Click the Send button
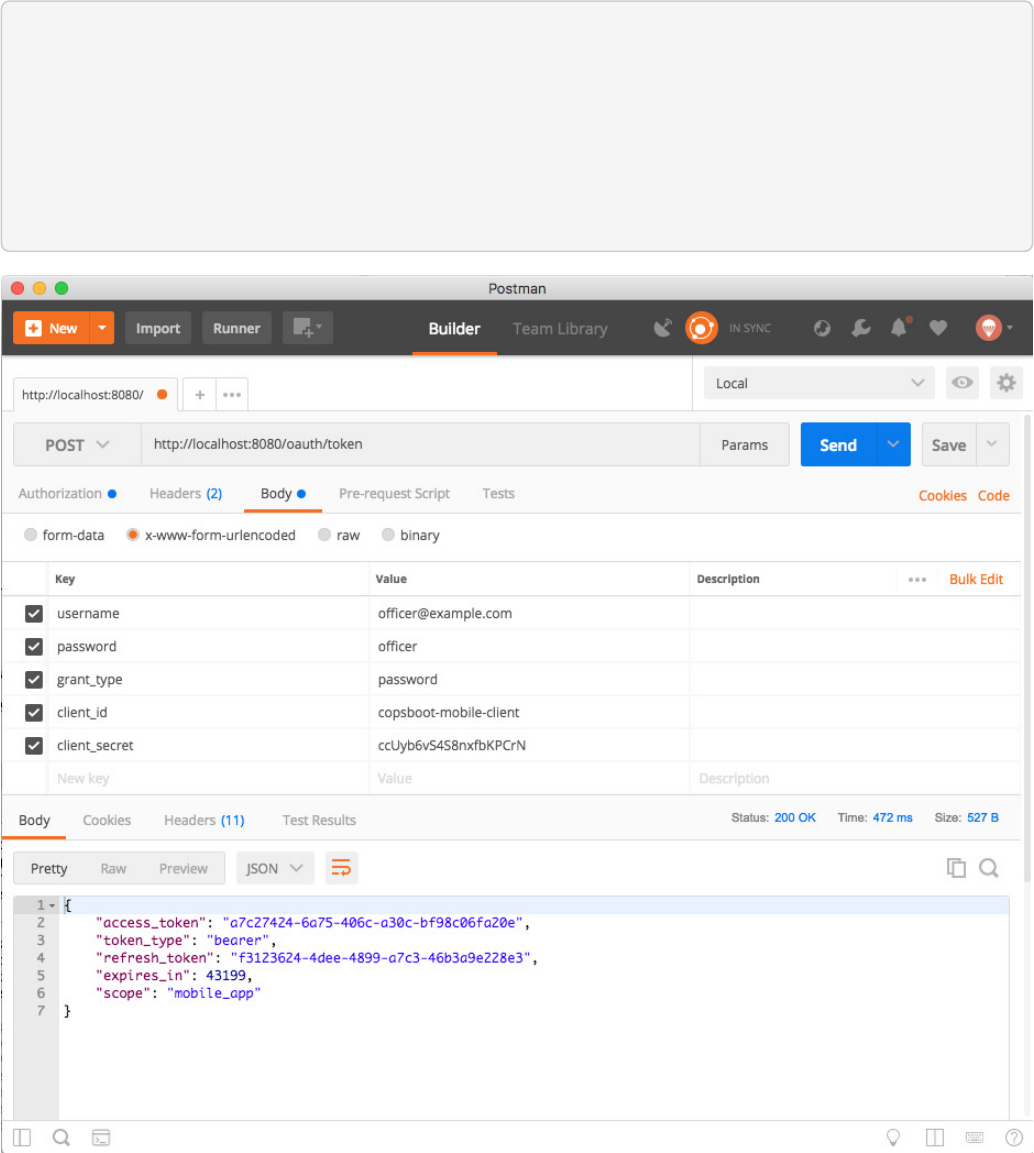Image resolution: width=1034 pixels, height=1153 pixels. coord(838,444)
